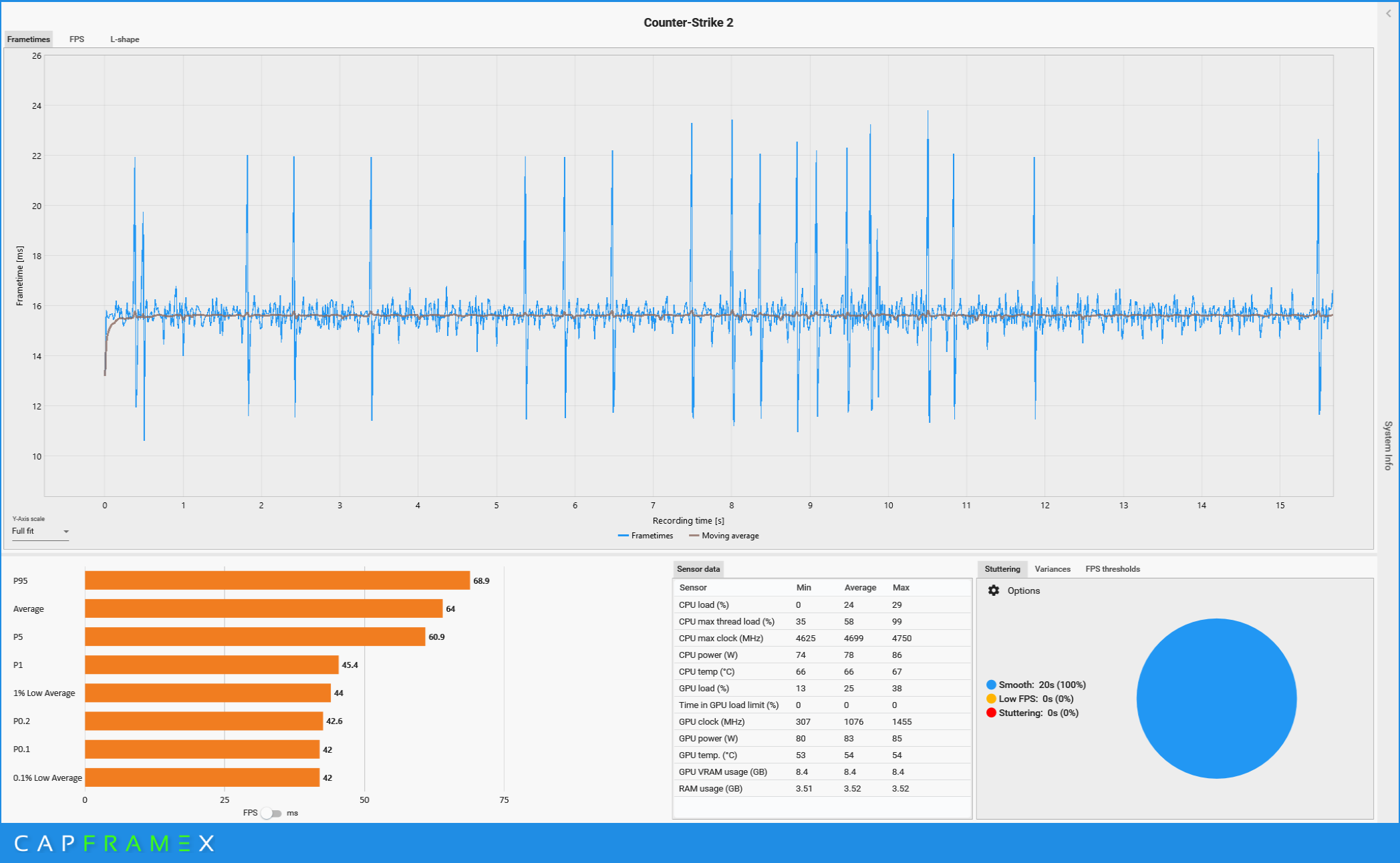Click the CapFrameX logo

pos(114,843)
